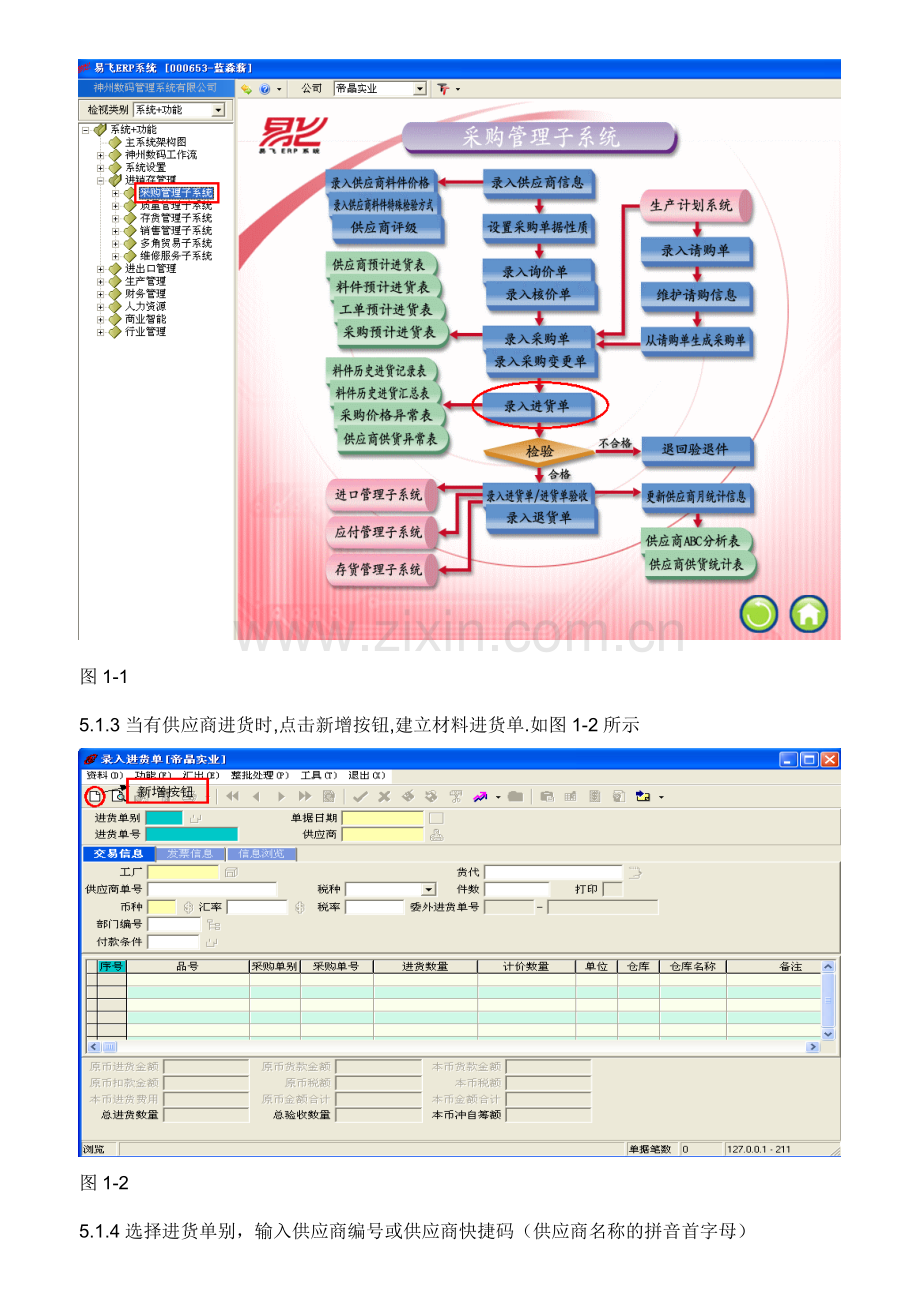The height and width of the screenshot is (1302, 920).
Task: Open calendar icon beside 单据日期 field
Action: point(436,818)
